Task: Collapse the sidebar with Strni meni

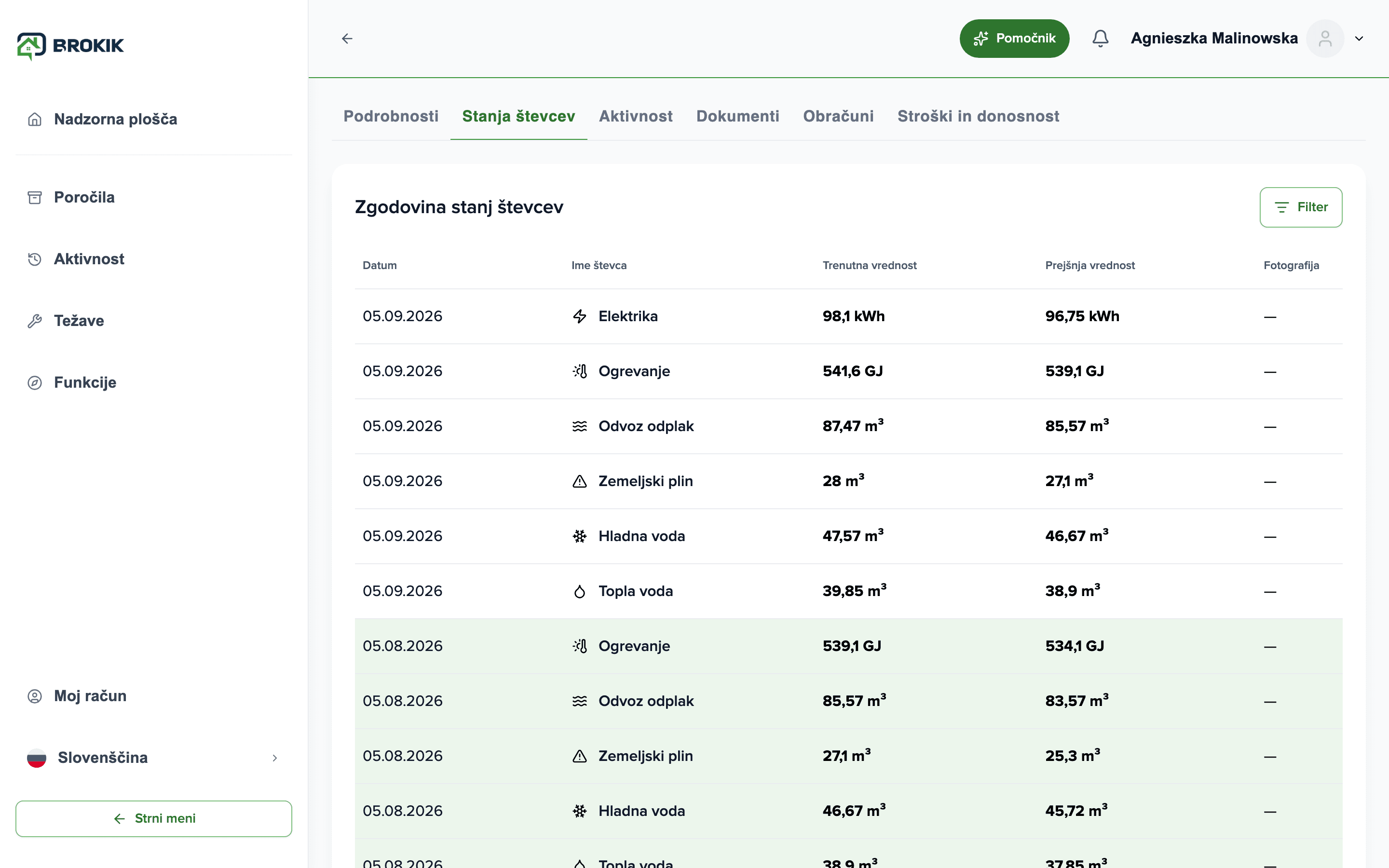Action: point(153,818)
